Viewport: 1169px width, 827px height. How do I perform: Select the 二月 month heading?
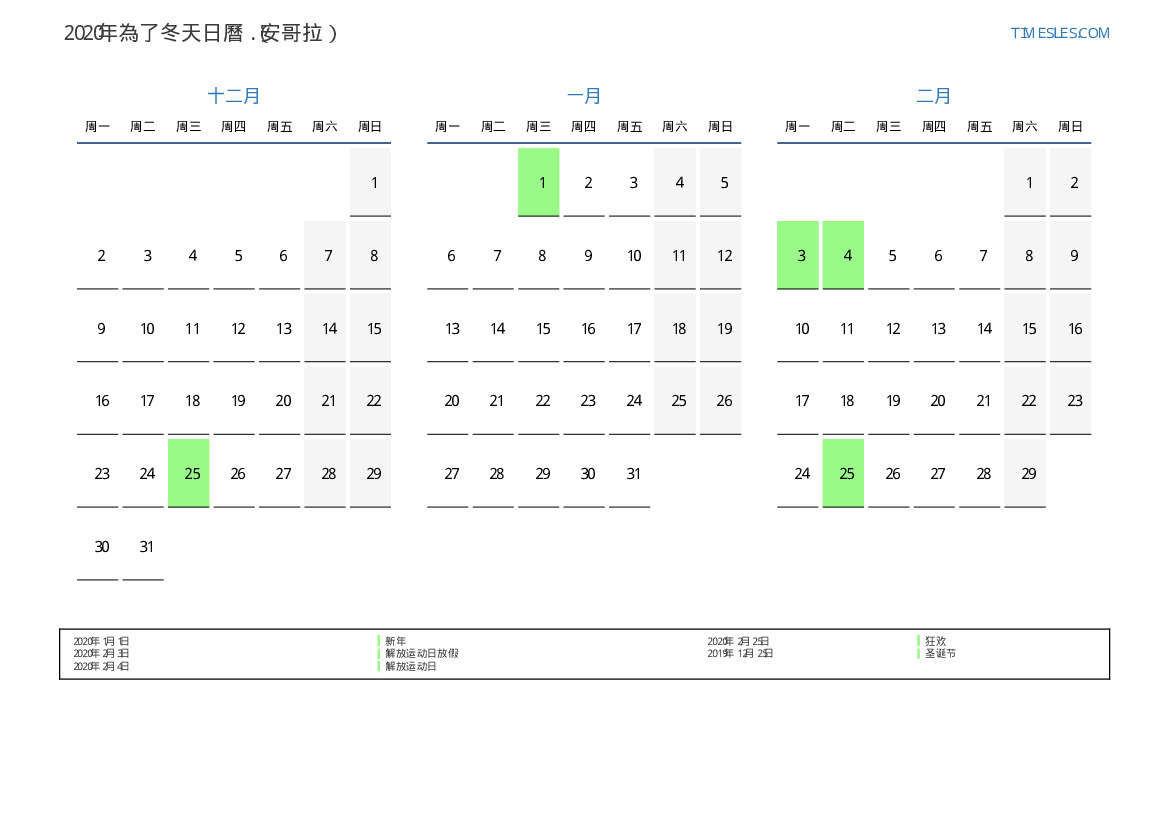pyautogui.click(x=934, y=96)
